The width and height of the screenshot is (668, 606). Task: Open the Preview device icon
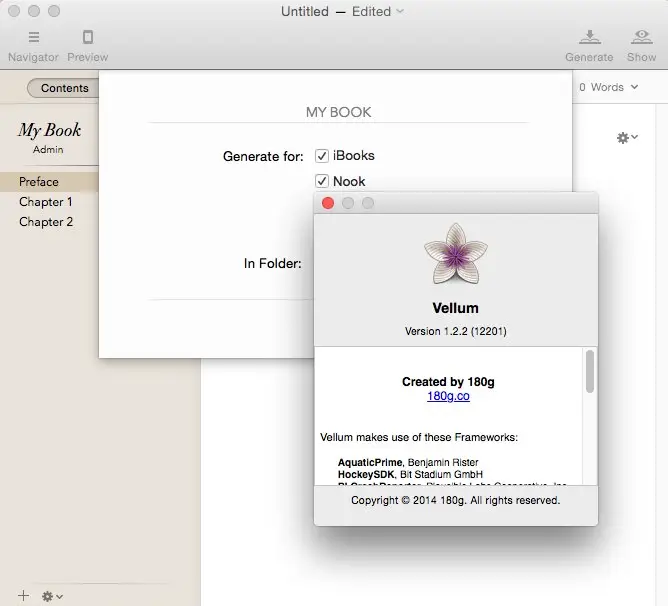click(x=88, y=38)
